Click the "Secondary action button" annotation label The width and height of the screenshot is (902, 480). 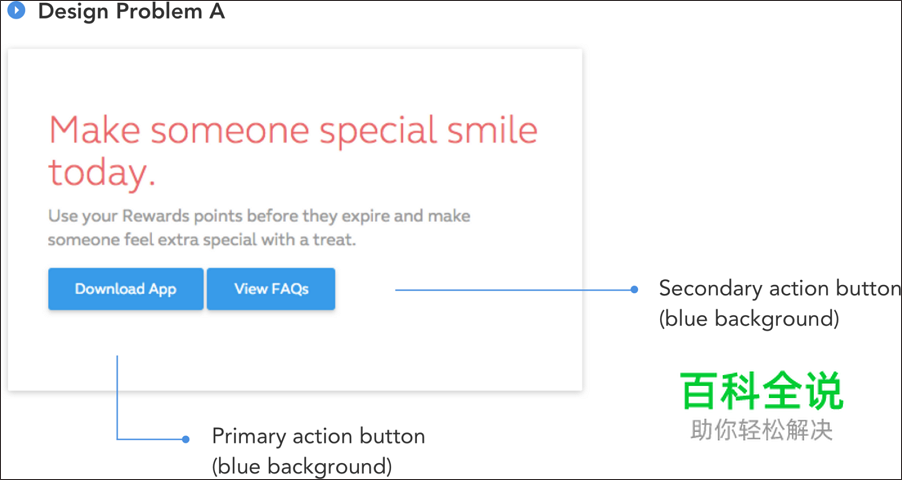779,289
